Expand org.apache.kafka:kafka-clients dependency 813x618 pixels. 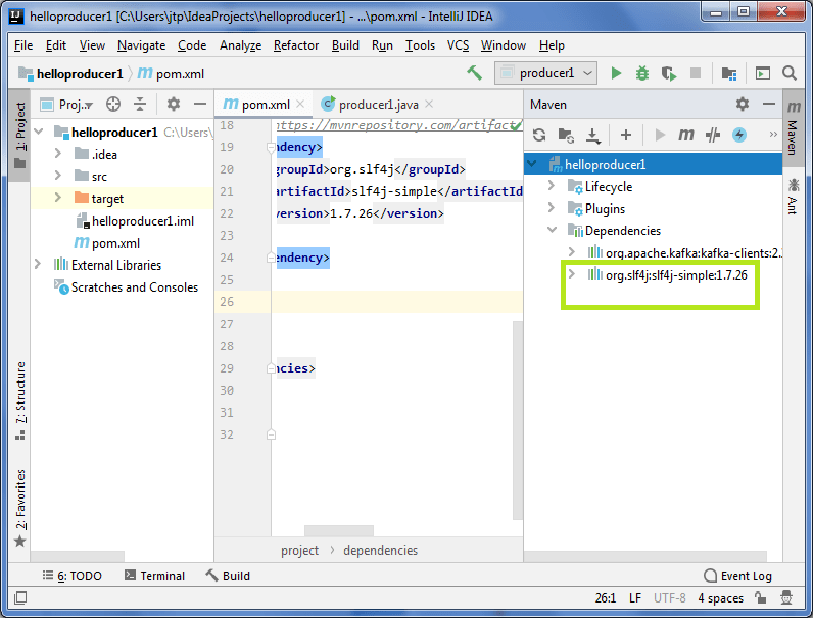tap(571, 252)
